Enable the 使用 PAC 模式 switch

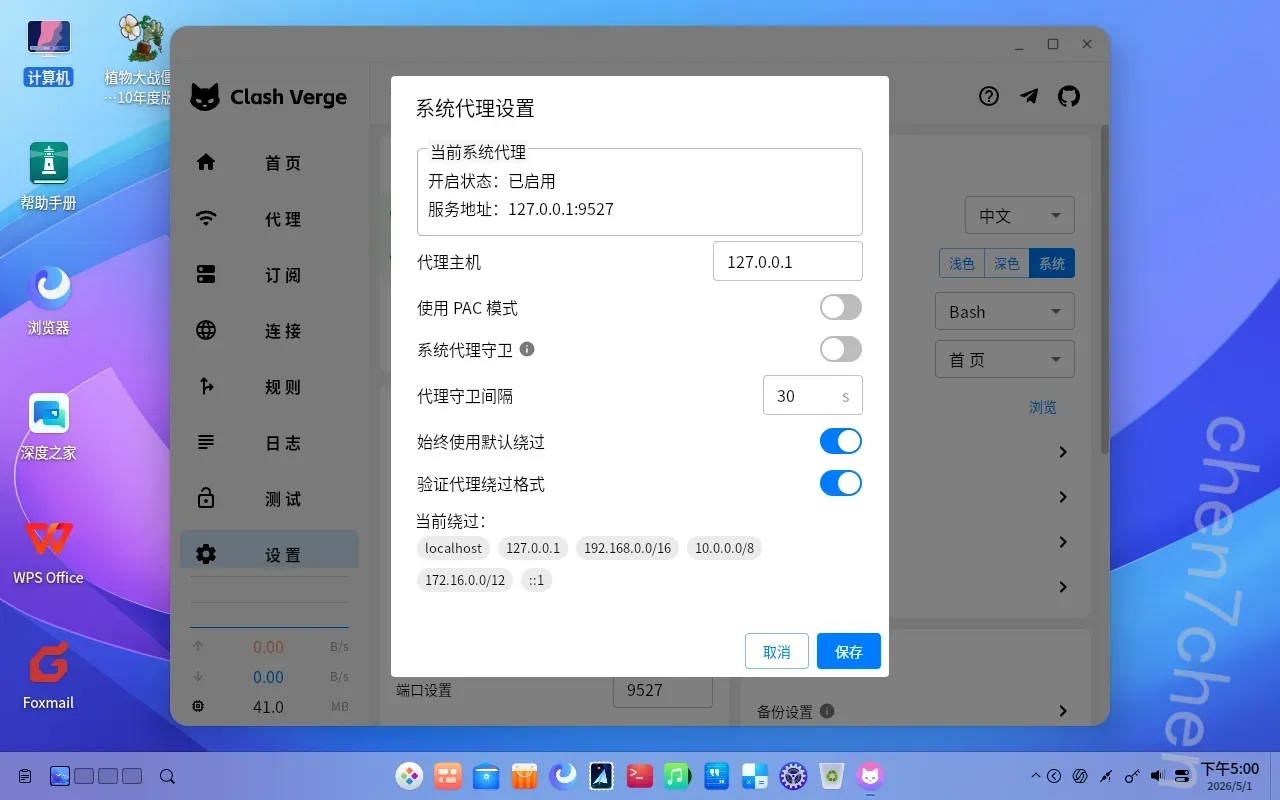[x=841, y=307]
